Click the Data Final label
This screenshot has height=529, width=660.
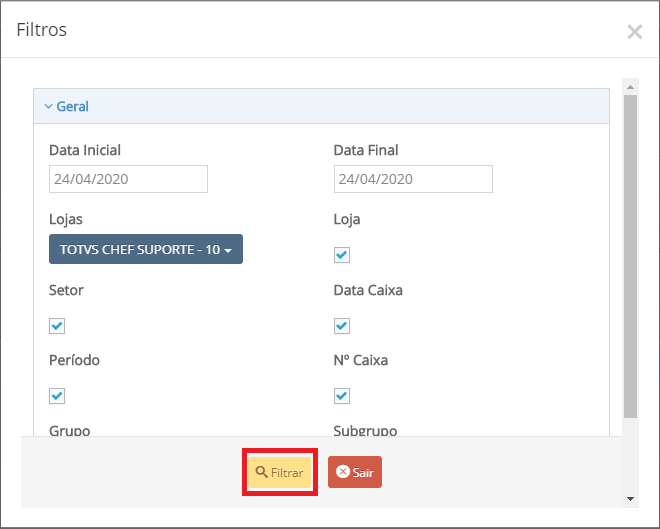tap(366, 150)
